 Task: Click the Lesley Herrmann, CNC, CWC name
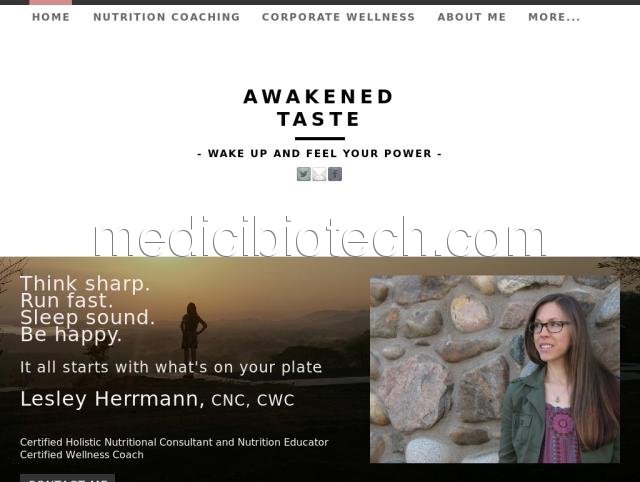pyautogui.click(x=157, y=399)
